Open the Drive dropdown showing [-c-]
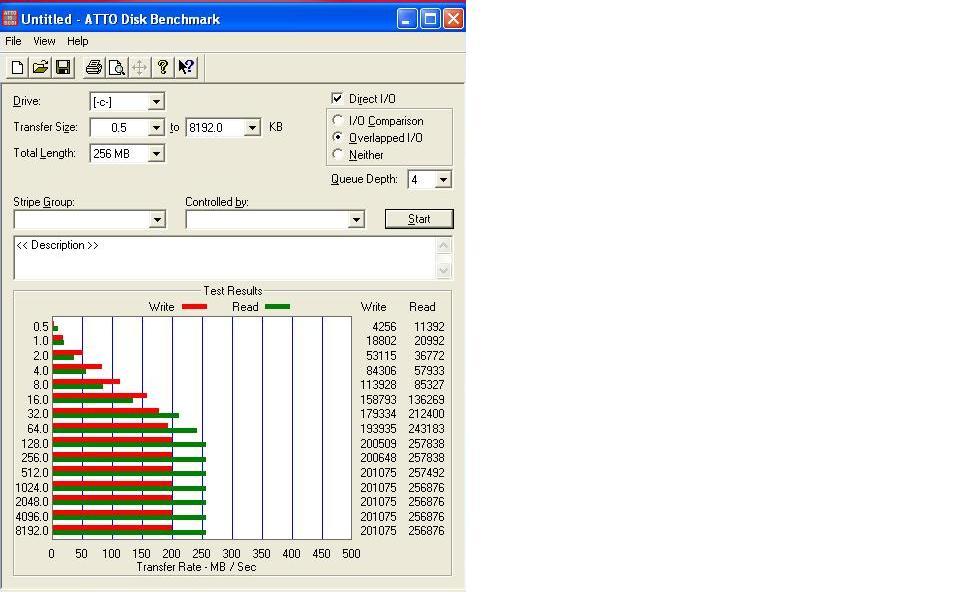The image size is (960, 600). [156, 102]
